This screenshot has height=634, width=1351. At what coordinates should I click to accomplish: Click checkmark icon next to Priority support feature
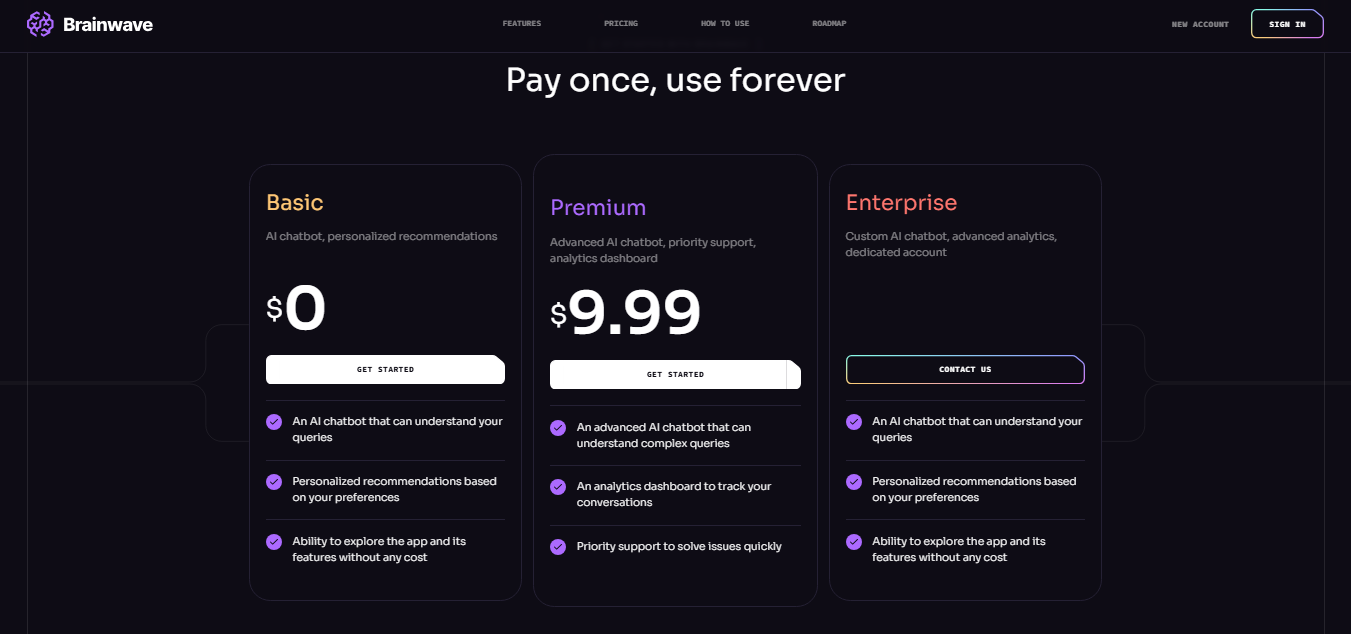(x=558, y=547)
